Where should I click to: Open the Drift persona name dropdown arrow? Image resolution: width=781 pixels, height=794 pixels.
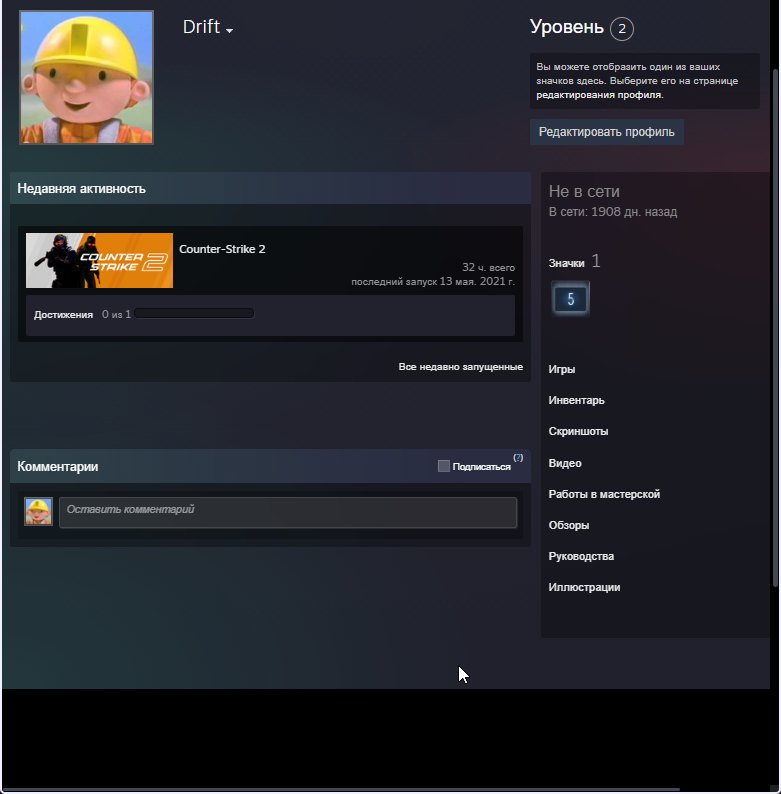click(x=229, y=31)
